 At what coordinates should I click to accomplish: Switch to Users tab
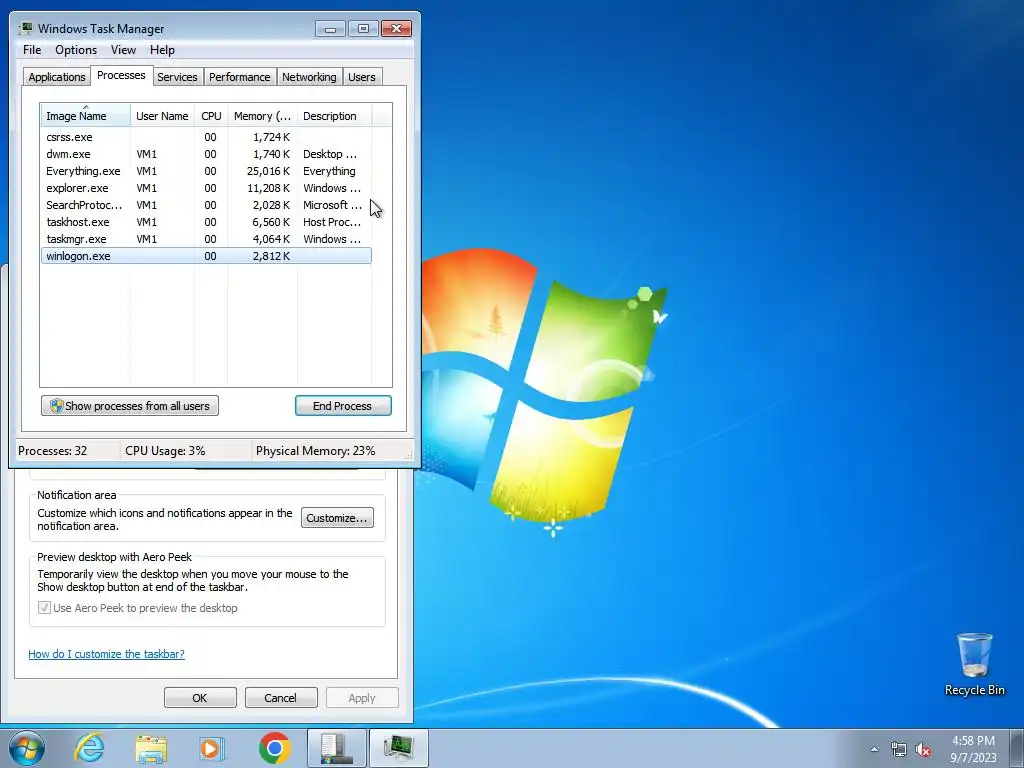coord(362,77)
